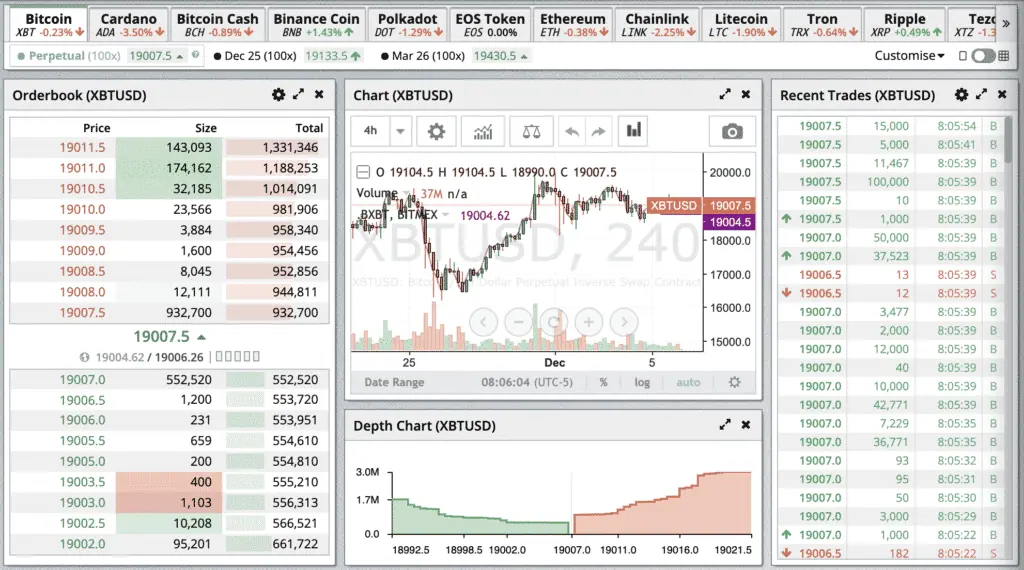
Task: Collapse the chart legend box
Action: pos(362,172)
